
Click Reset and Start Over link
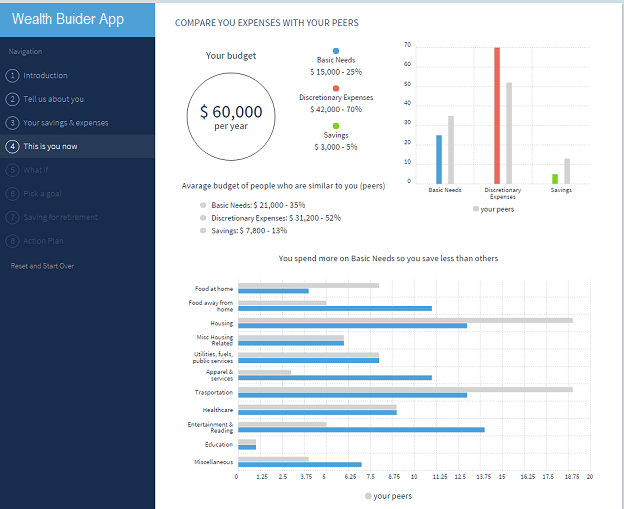[42, 266]
